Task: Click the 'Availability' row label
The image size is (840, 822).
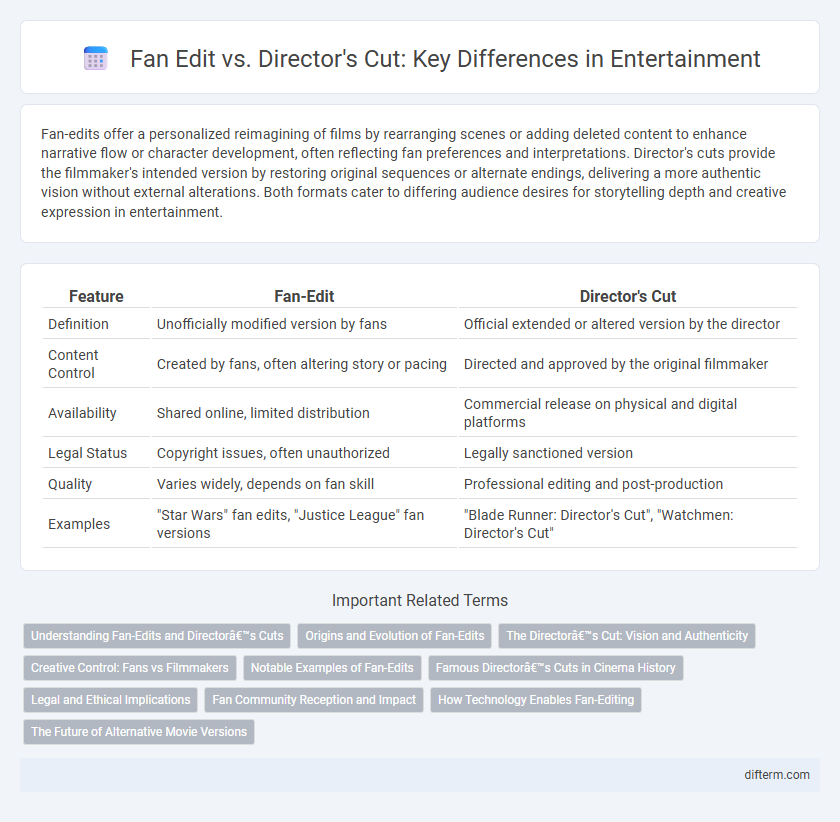Action: pyautogui.click(x=82, y=413)
